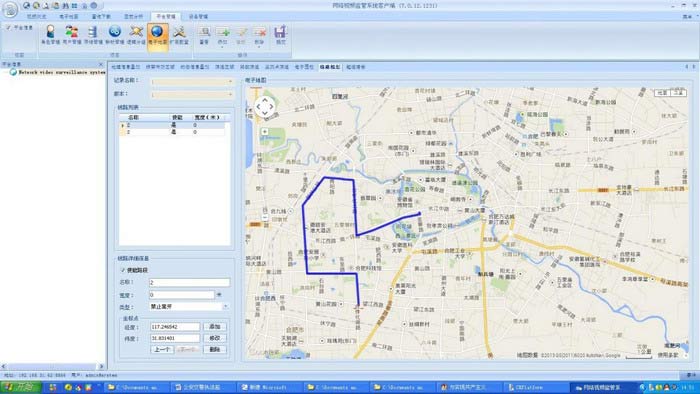Open user management two-people icon
This screenshot has height=394, width=700.
[x=71, y=35]
